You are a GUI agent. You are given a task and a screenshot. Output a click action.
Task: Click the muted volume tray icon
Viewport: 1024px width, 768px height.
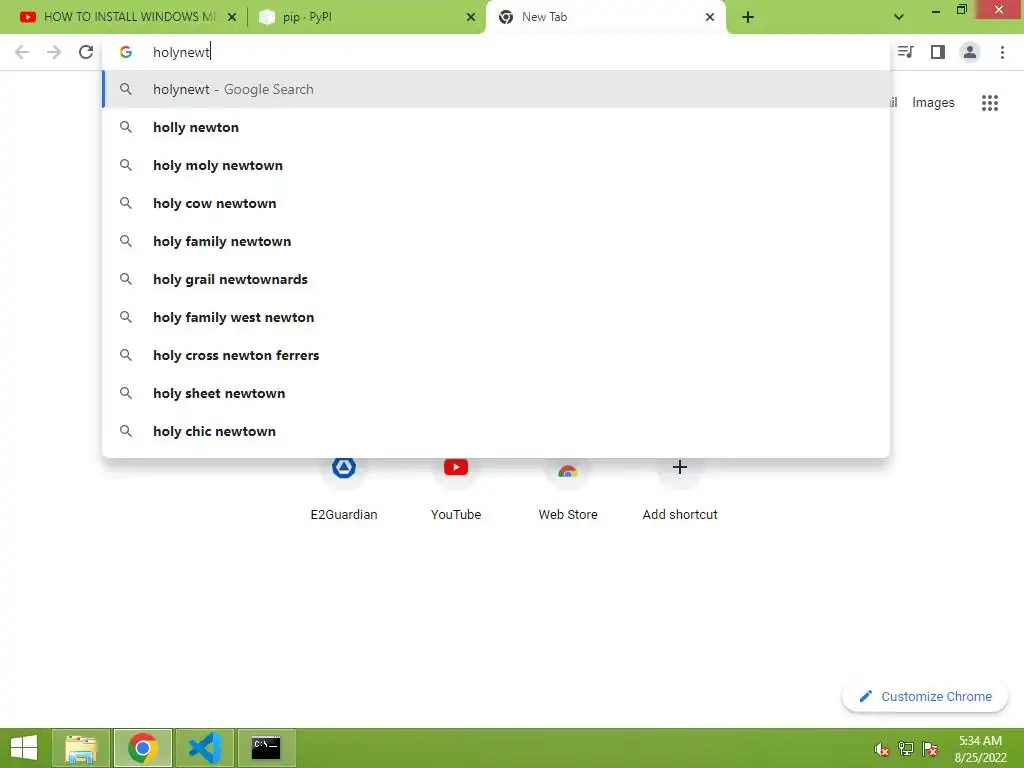click(882, 749)
